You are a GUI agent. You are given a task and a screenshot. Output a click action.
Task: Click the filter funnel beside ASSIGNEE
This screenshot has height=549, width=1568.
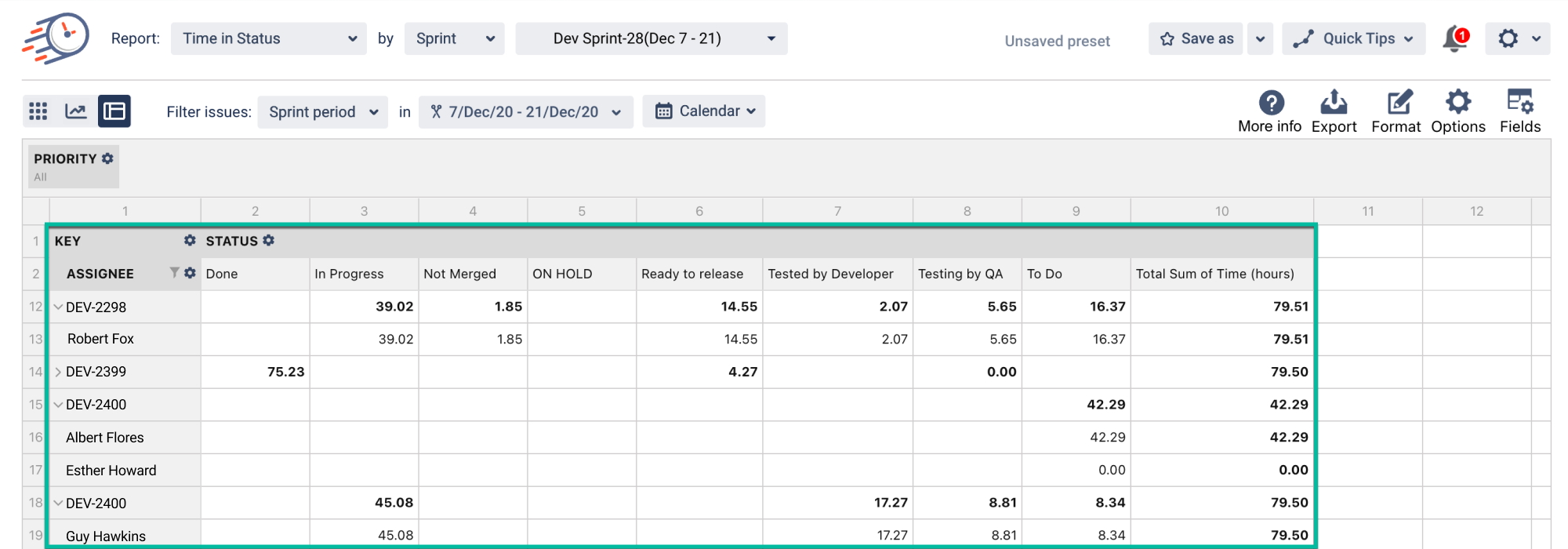pos(174,273)
